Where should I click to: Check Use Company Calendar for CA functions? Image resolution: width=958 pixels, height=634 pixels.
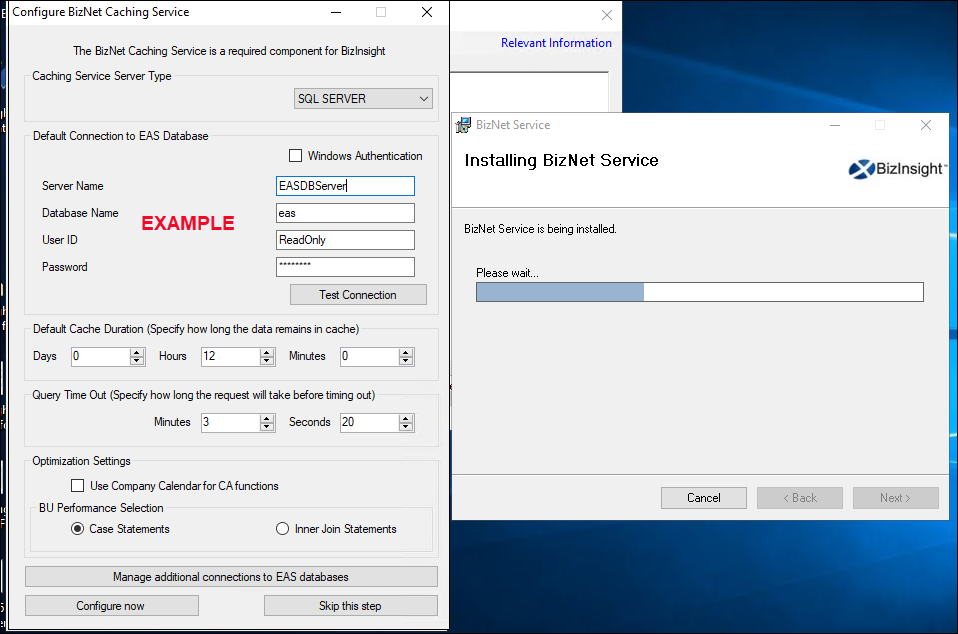coord(78,486)
